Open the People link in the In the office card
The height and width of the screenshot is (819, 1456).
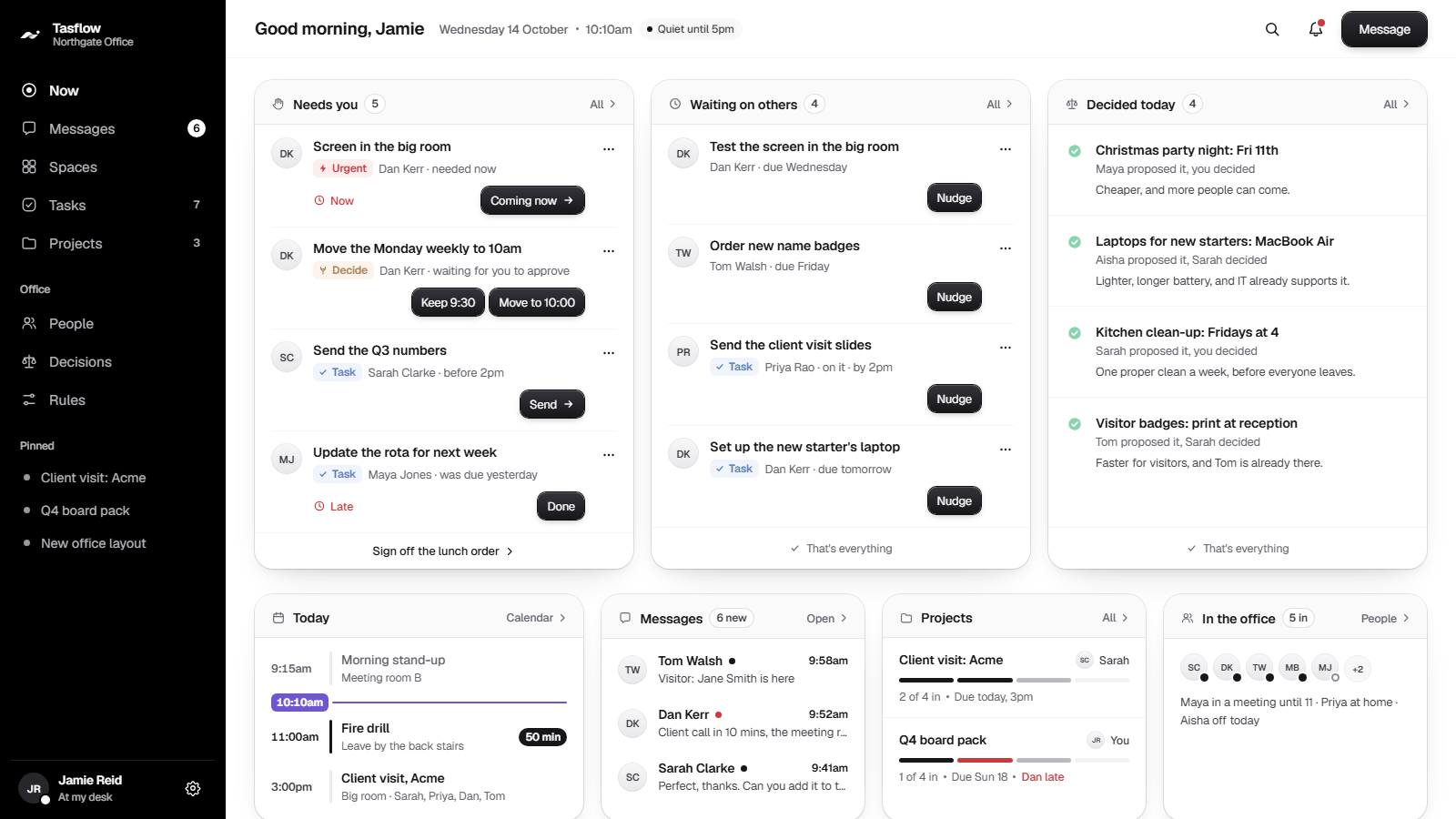(1385, 619)
